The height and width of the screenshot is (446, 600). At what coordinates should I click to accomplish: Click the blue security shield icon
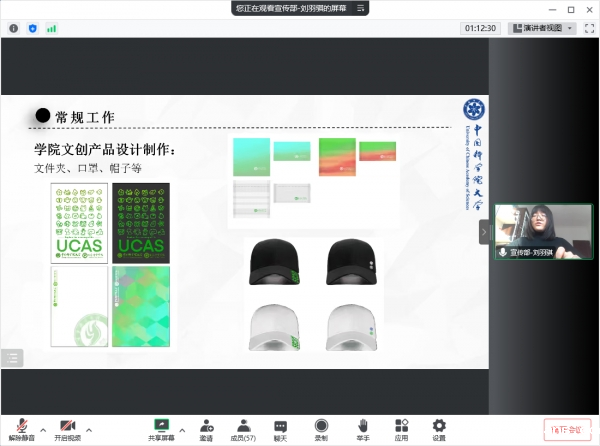click(x=33, y=29)
